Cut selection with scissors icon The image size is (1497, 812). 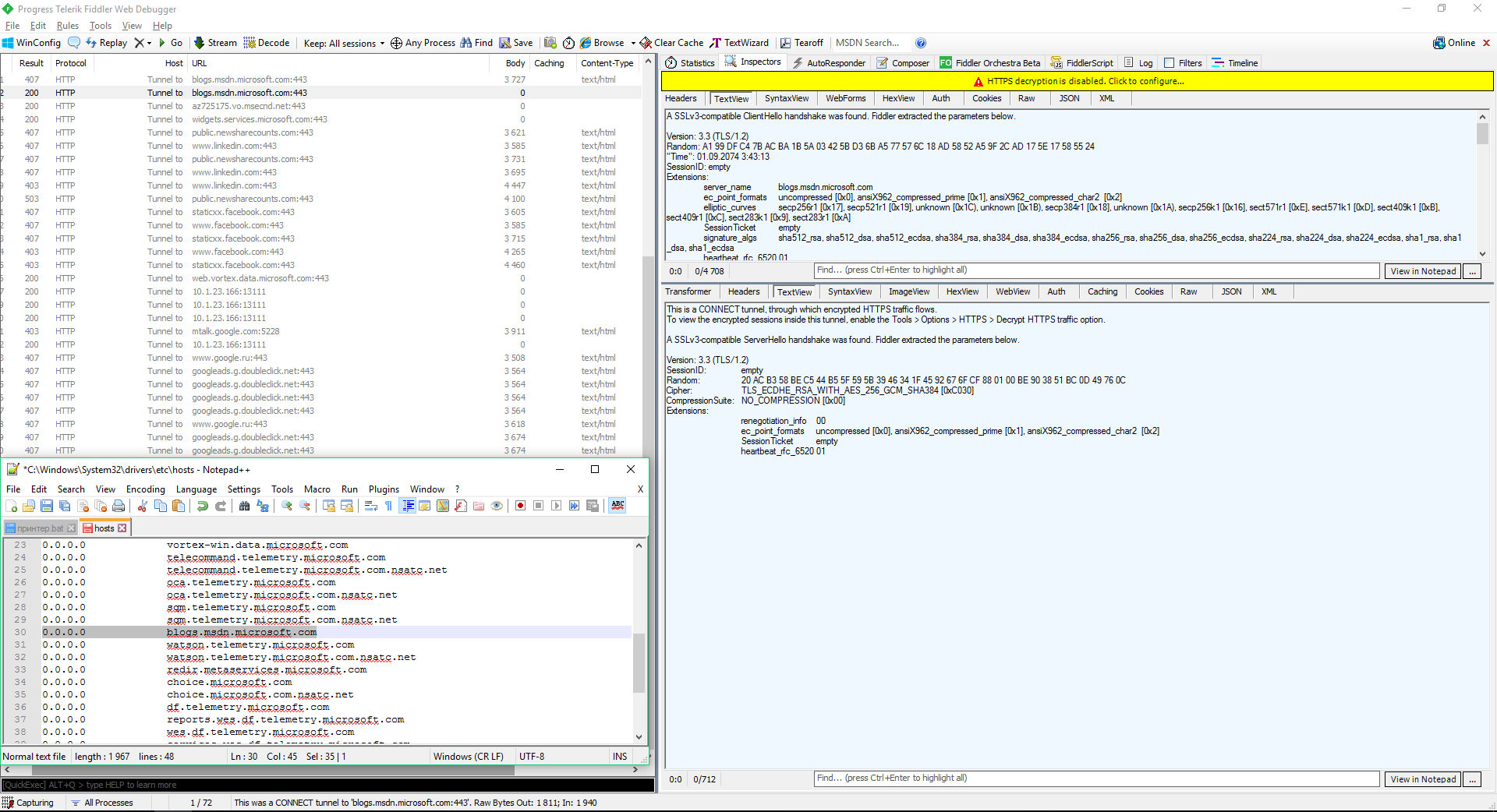pos(143,506)
